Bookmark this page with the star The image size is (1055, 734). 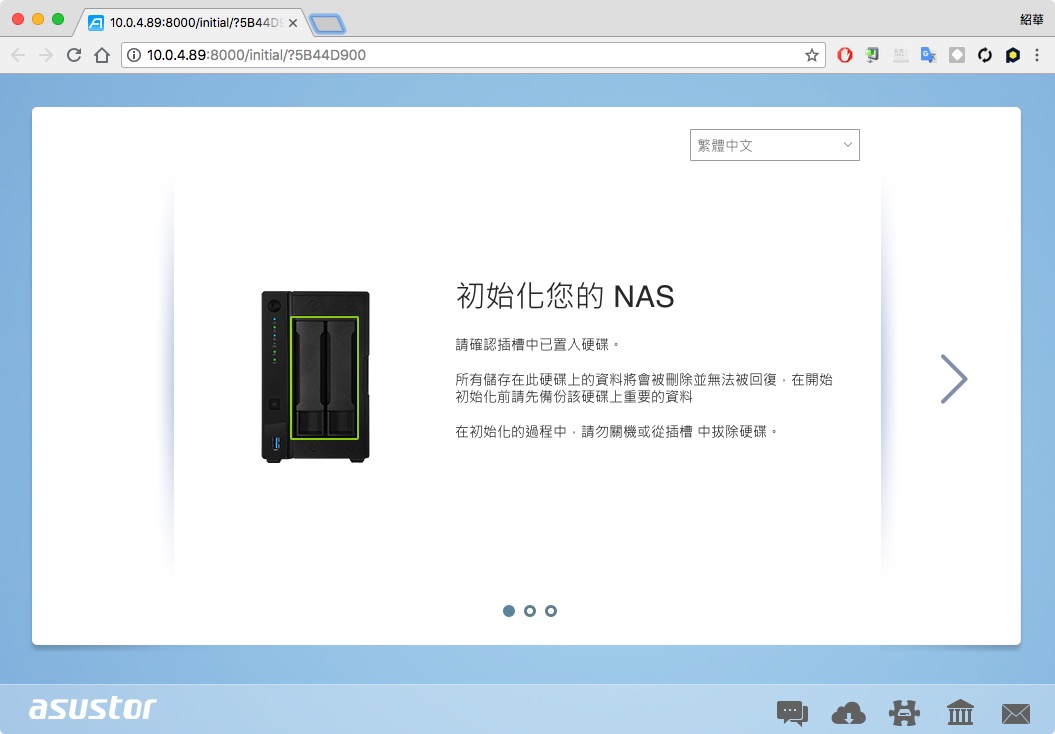click(812, 55)
